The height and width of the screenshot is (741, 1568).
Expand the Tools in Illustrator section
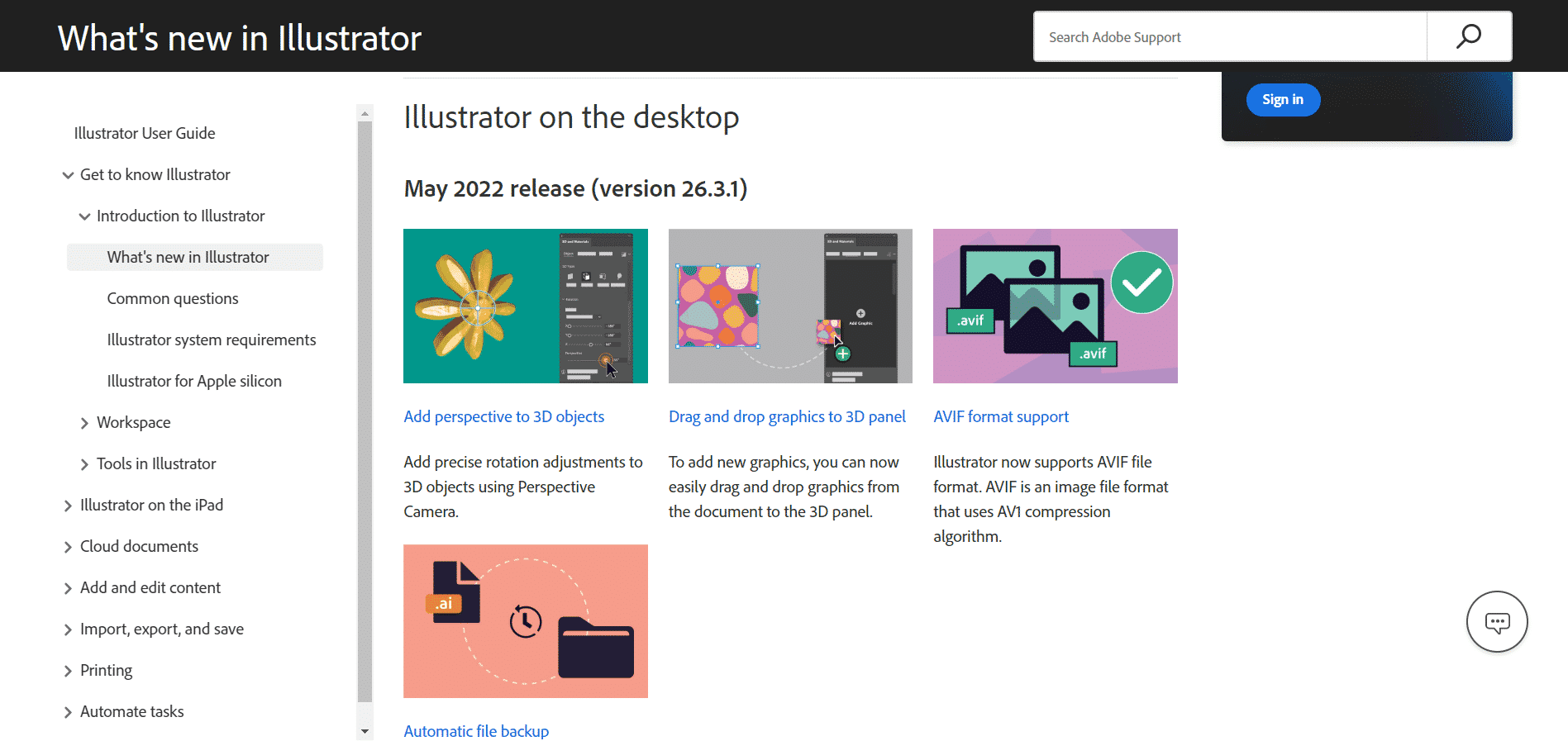84,464
